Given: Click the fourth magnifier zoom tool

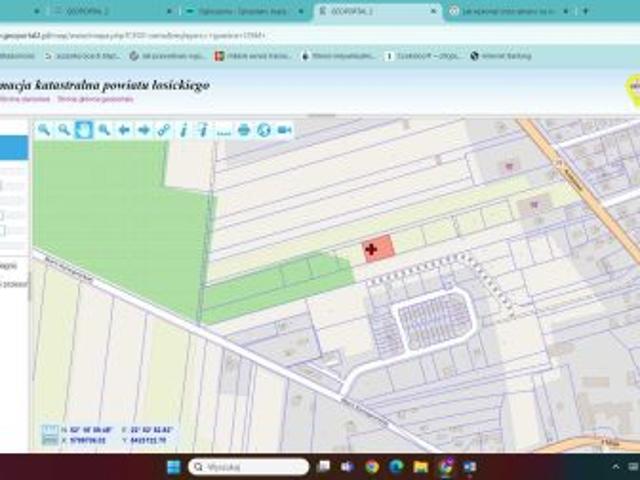Looking at the screenshot, I should coord(104,130).
